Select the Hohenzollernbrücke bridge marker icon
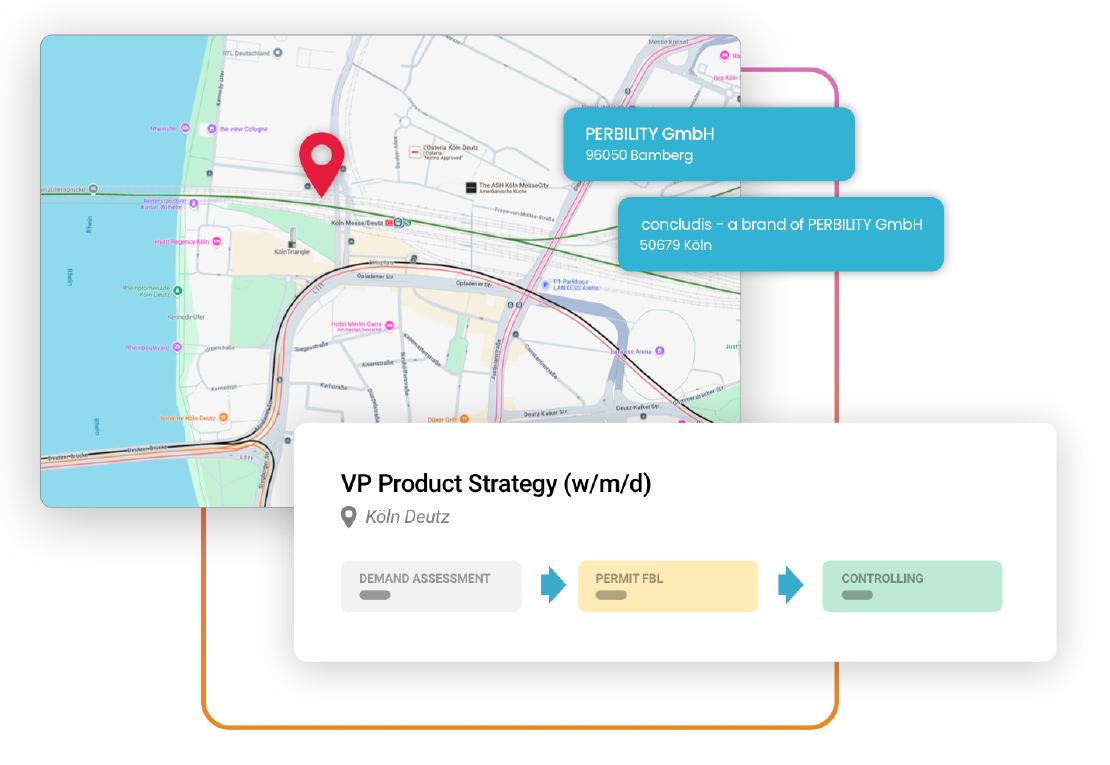The image size is (1110, 765). point(93,190)
